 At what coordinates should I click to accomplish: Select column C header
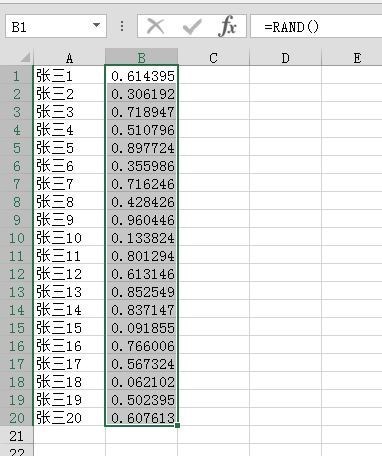coord(214,58)
